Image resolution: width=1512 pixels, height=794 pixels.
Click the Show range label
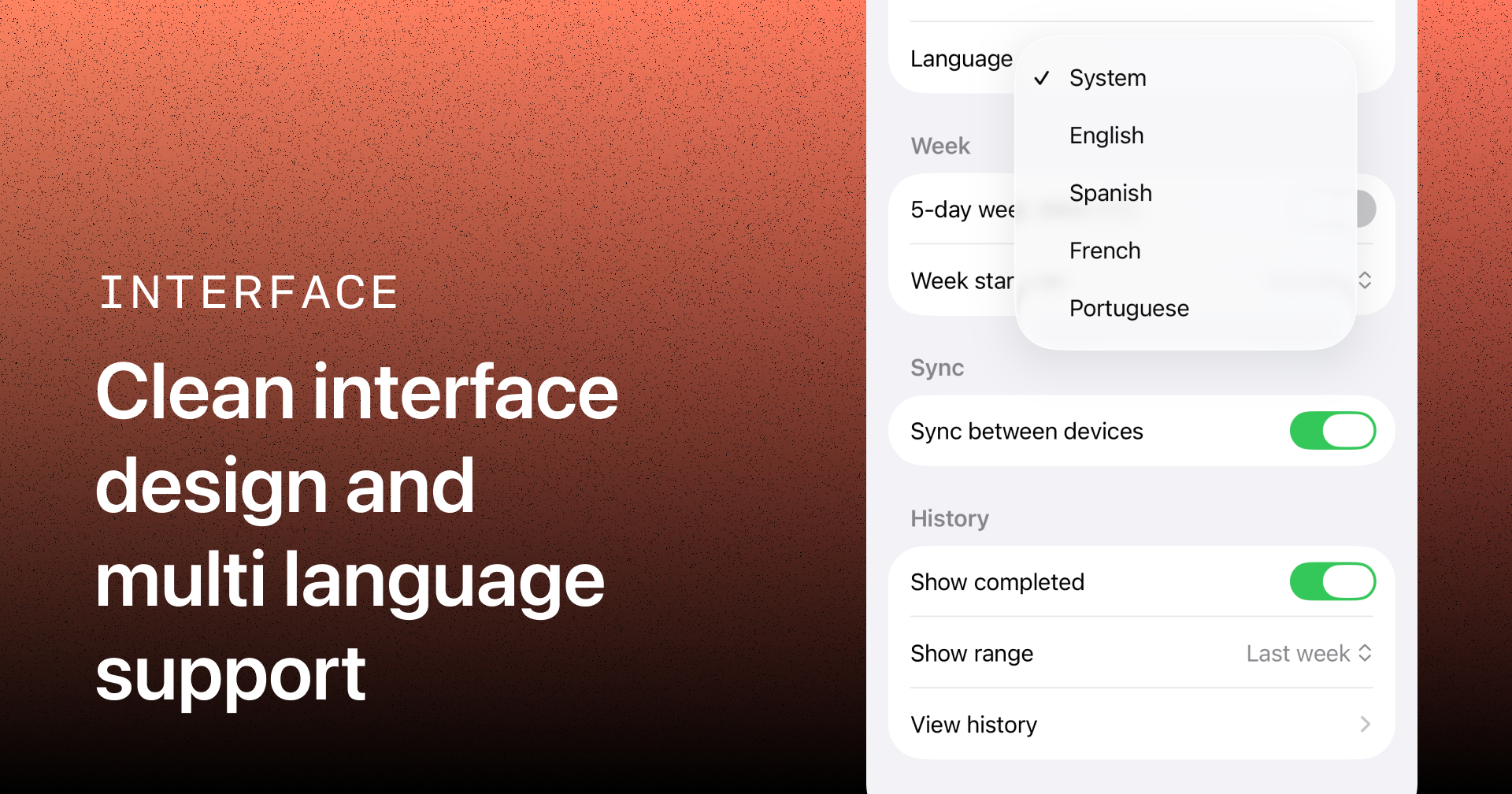[972, 653]
